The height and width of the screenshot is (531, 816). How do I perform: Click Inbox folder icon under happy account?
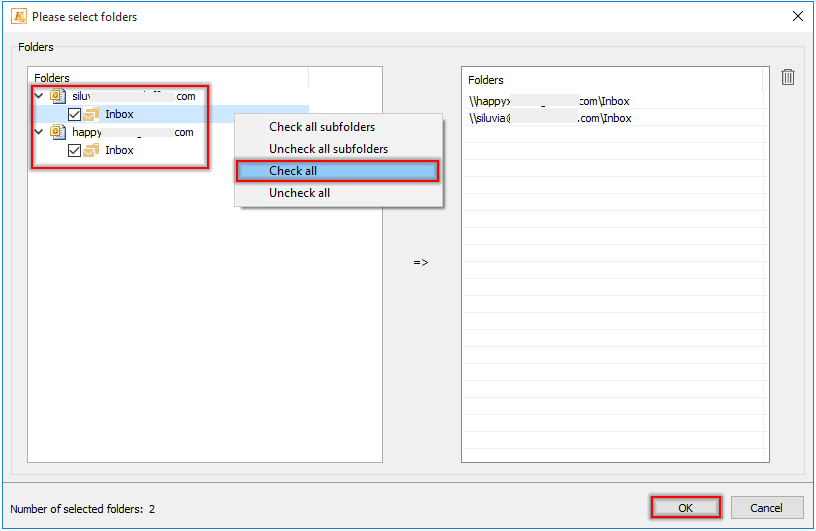pos(92,150)
